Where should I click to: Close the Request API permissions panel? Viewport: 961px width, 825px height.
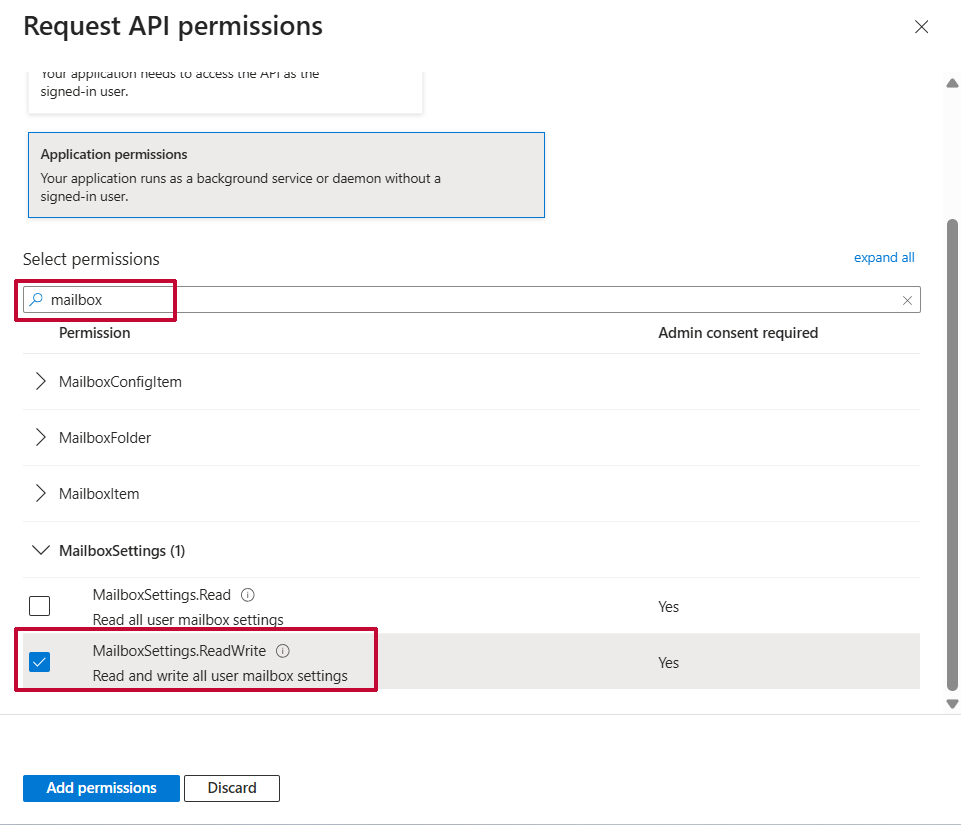coord(921,27)
